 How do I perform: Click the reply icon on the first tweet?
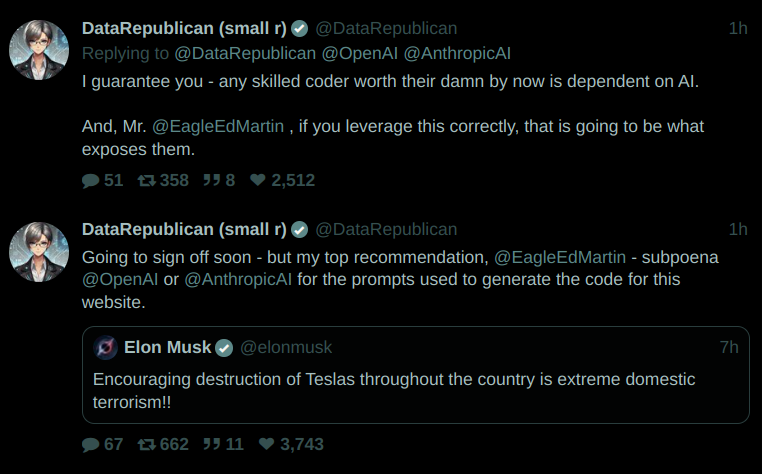pyautogui.click(x=91, y=180)
